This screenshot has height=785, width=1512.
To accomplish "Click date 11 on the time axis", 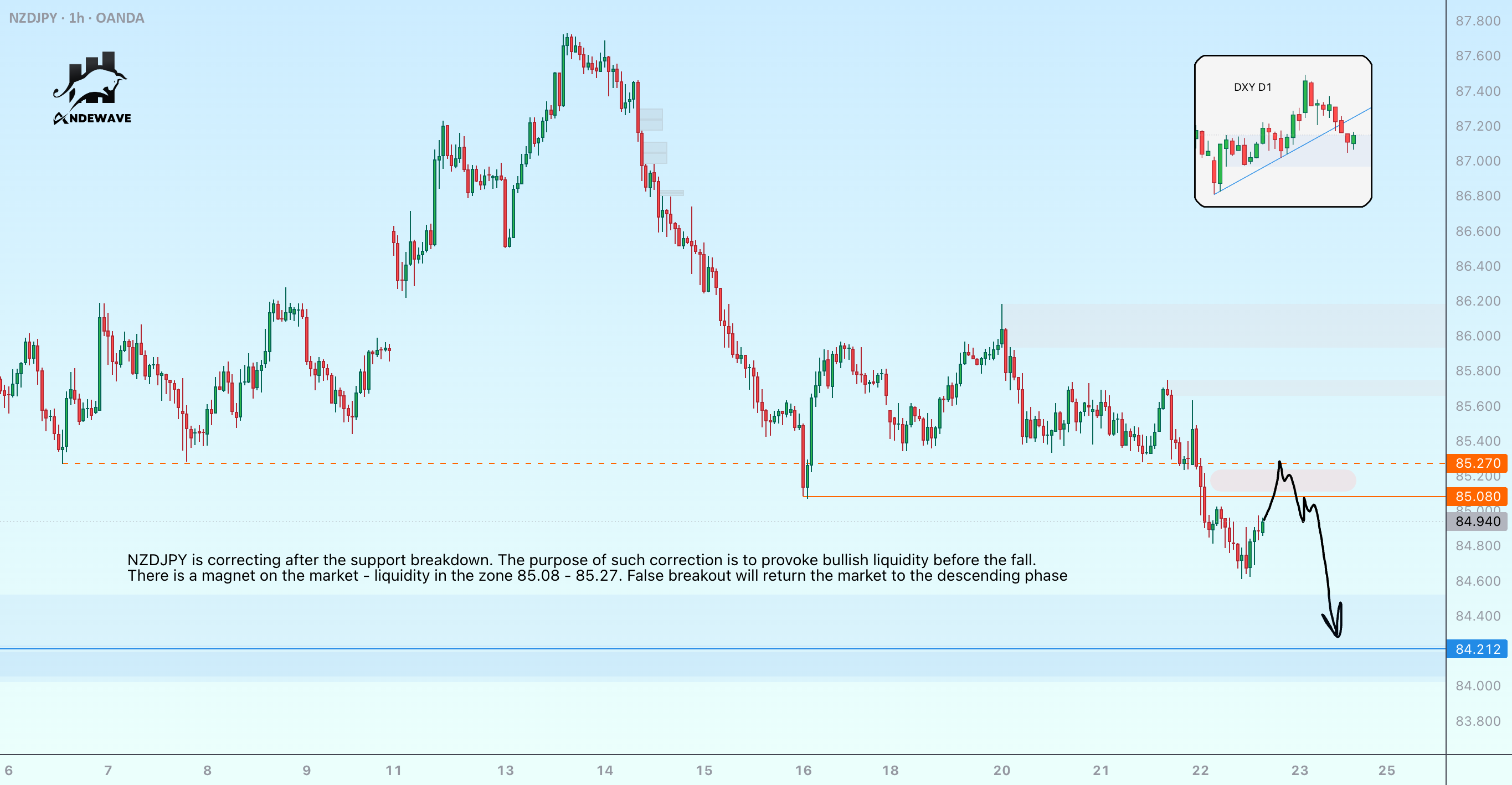I will [394, 771].
